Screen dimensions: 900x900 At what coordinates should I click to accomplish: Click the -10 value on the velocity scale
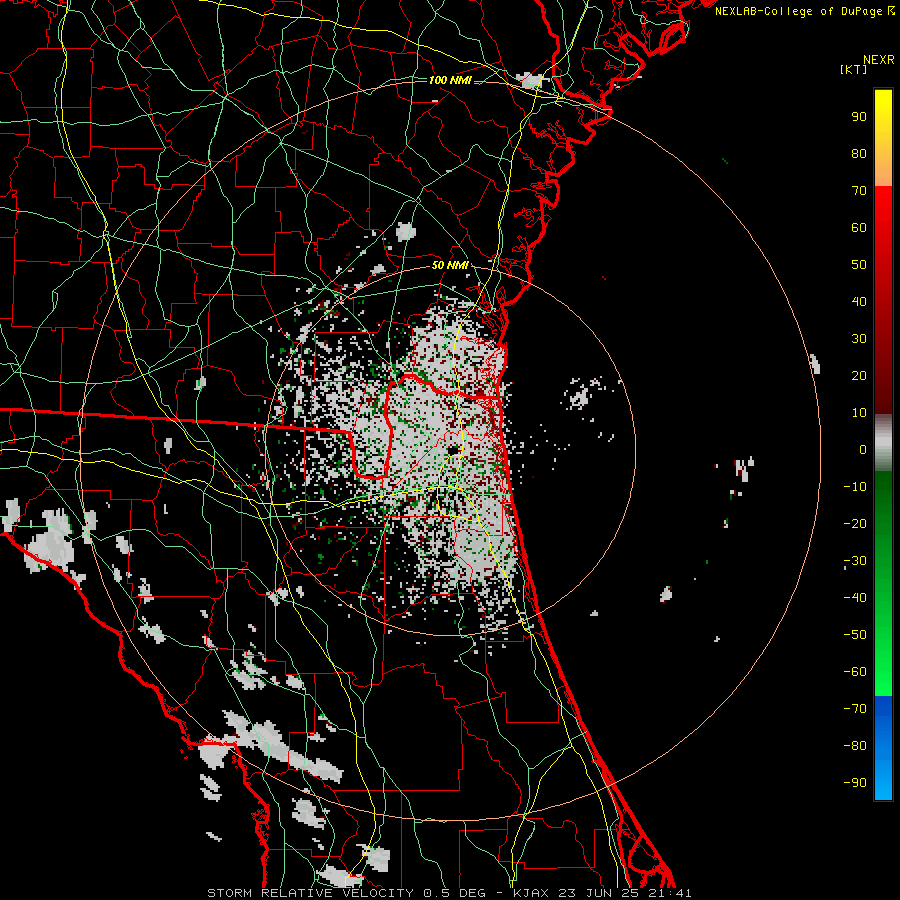click(855, 487)
